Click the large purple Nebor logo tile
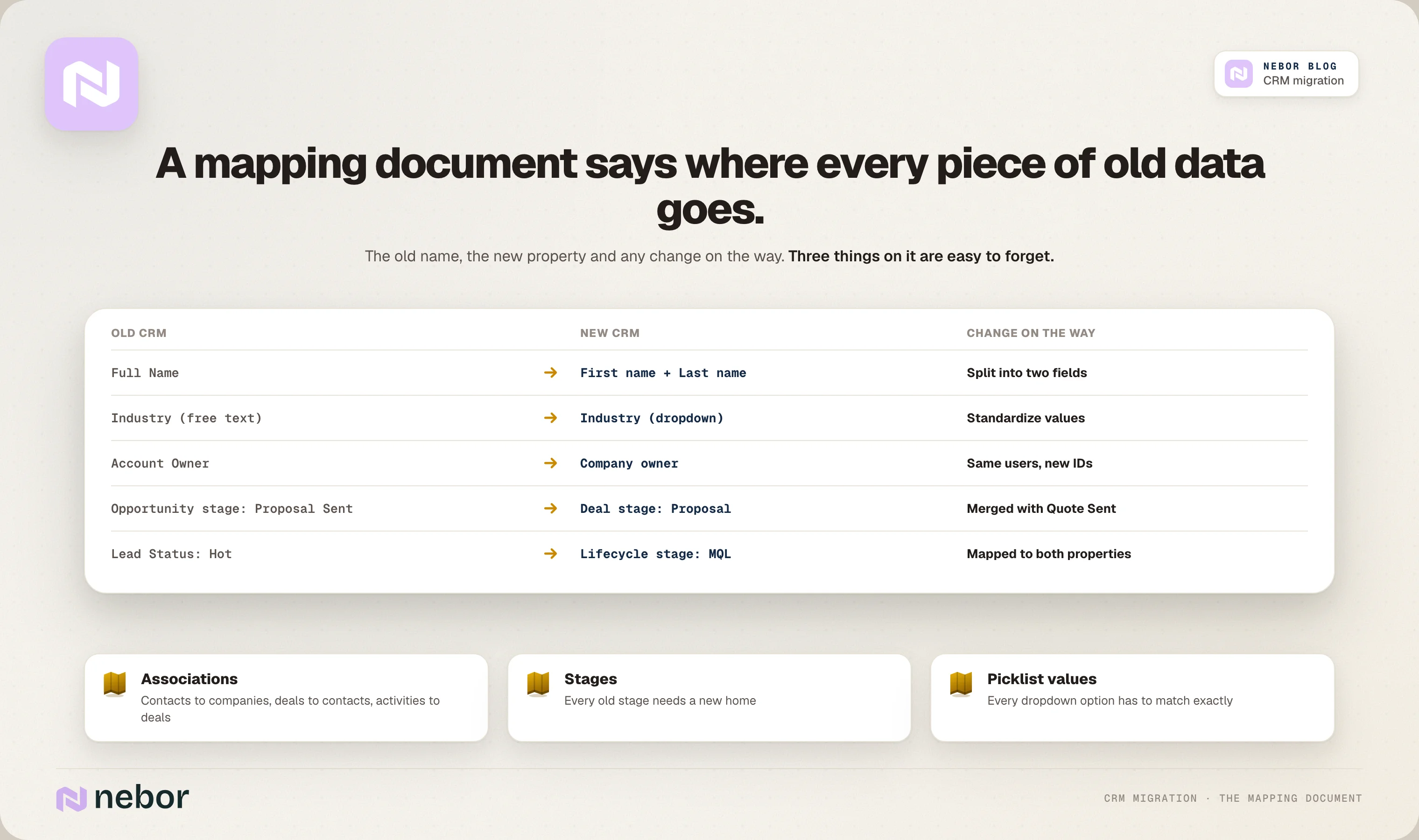This screenshot has height=840, width=1419. 91,84
